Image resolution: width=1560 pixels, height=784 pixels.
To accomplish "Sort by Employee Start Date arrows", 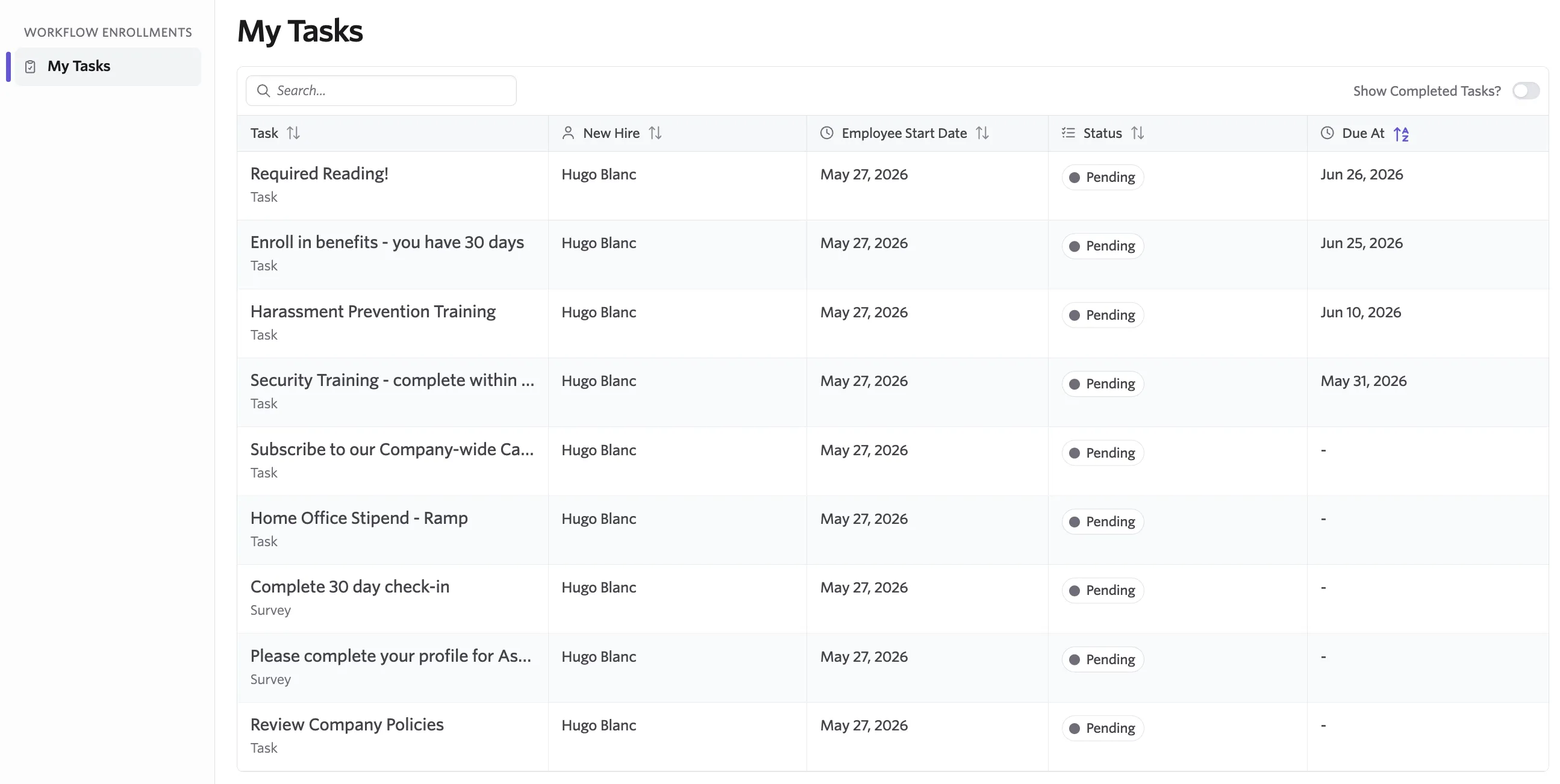I will tap(982, 133).
